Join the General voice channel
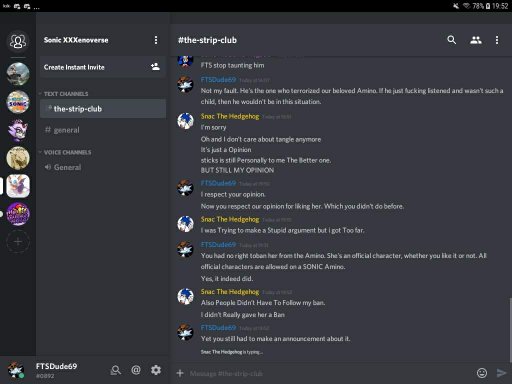The height and width of the screenshot is (384, 512). 103,167
